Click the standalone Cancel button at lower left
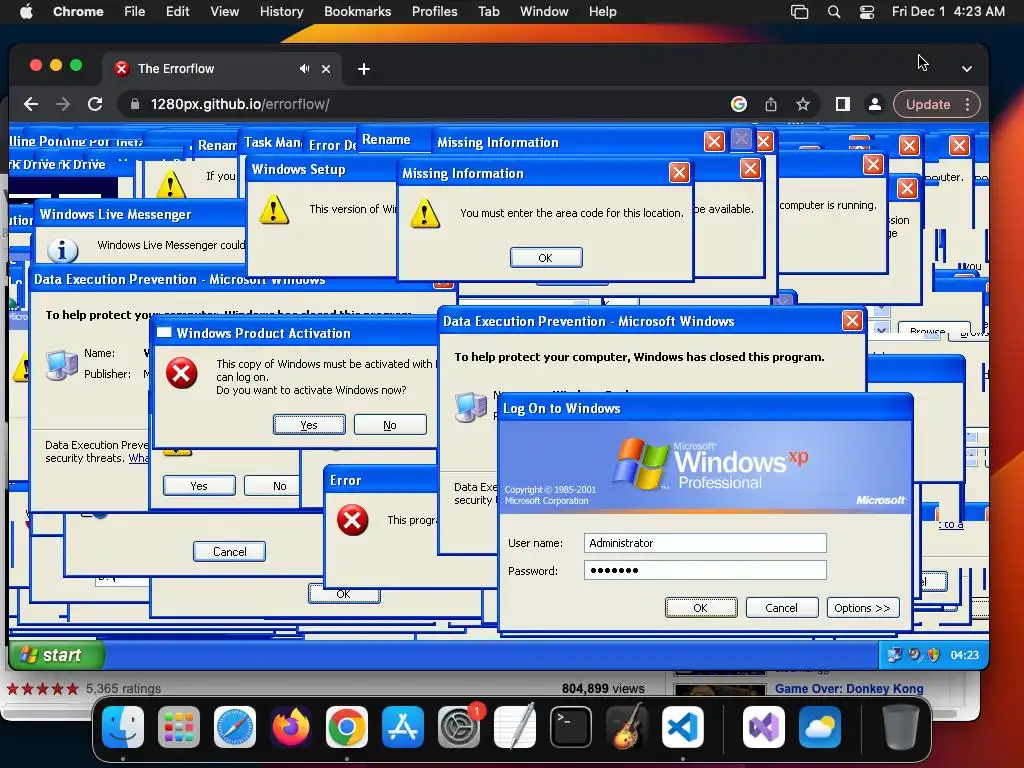The width and height of the screenshot is (1024, 768). click(x=229, y=551)
